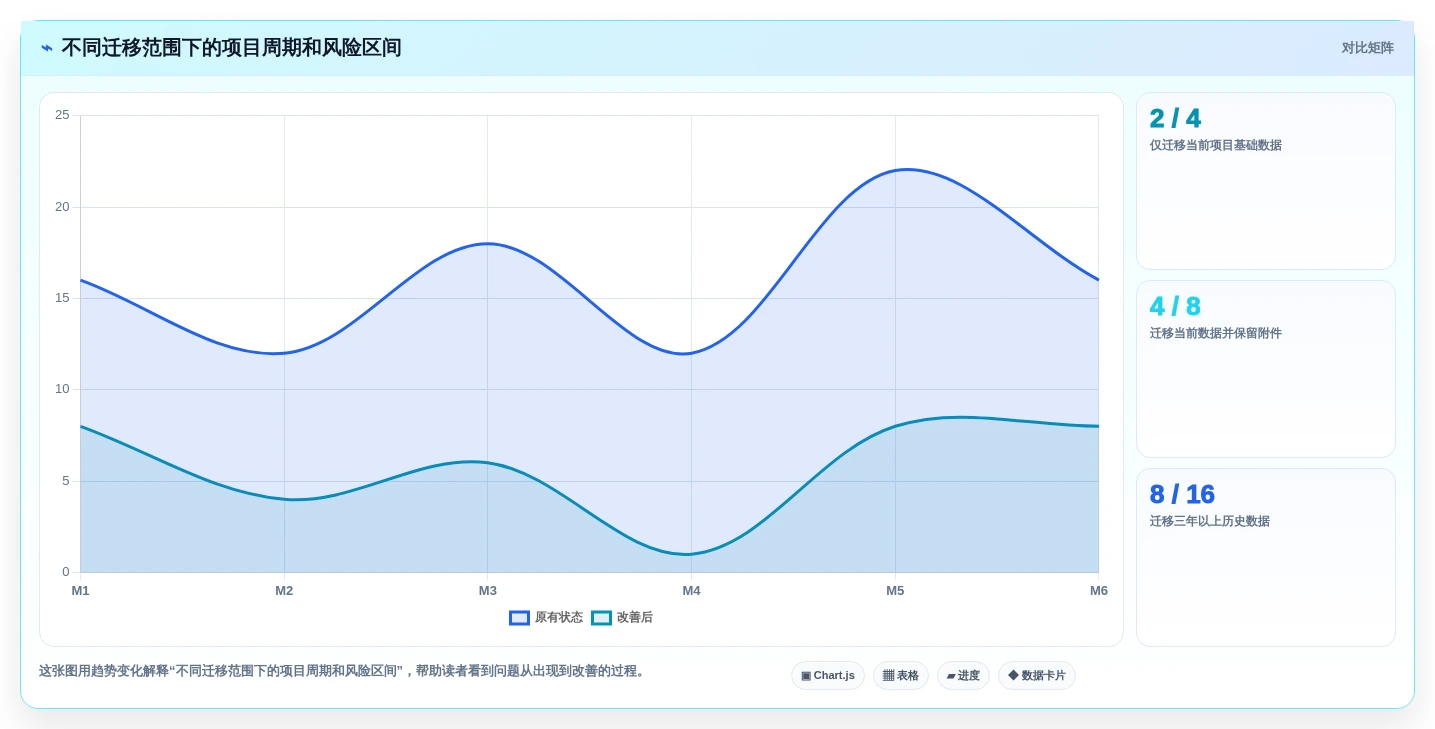Image resolution: width=1435 pixels, height=729 pixels.
Task: Select the Chart.js tag chip
Action: click(828, 676)
